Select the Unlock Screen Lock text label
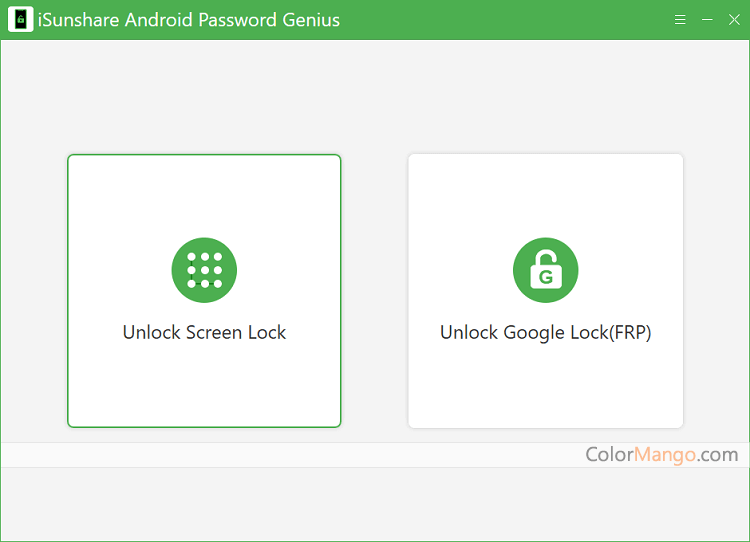 coord(204,332)
